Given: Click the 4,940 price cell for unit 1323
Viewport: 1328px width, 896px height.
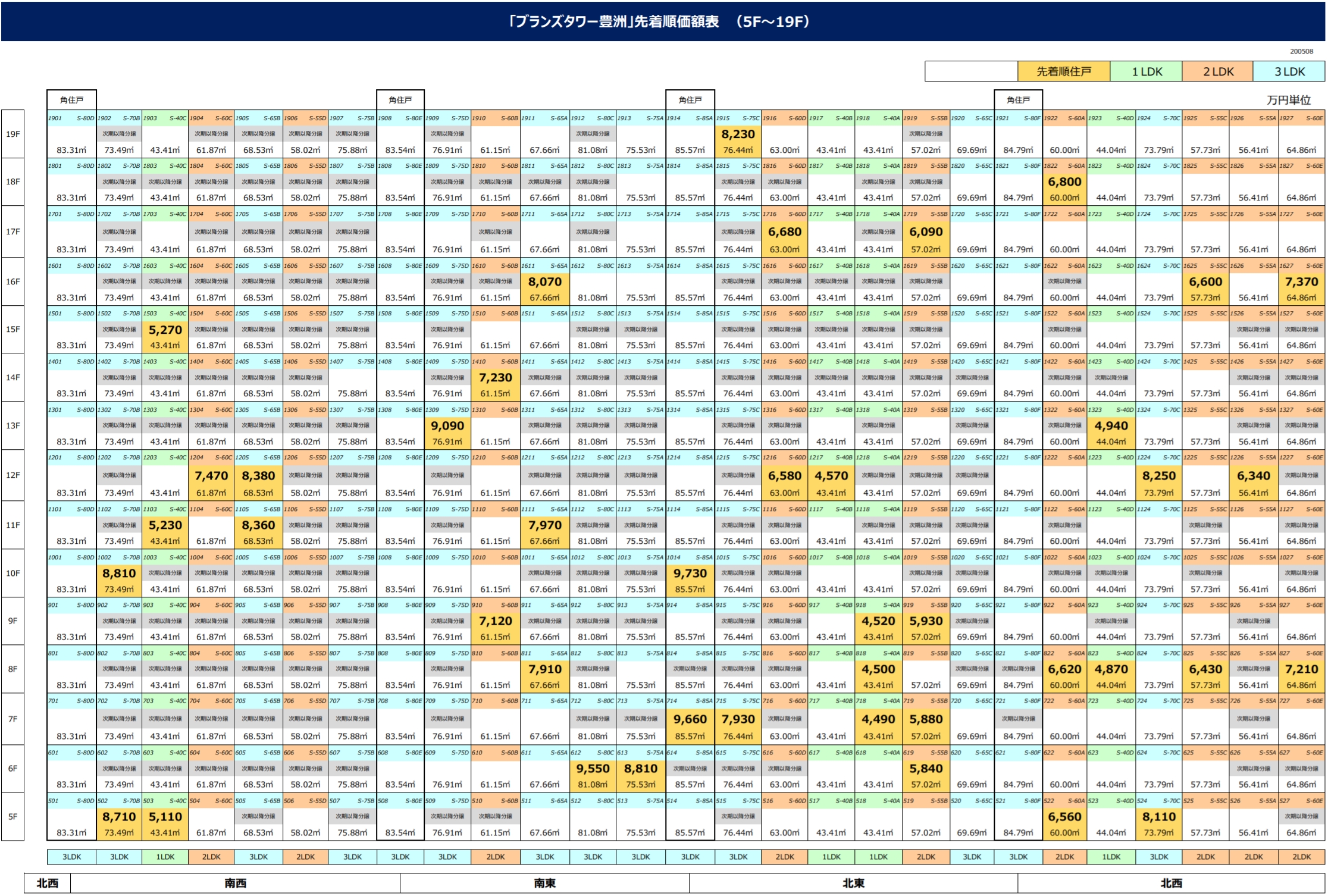Looking at the screenshot, I should click(1111, 426).
